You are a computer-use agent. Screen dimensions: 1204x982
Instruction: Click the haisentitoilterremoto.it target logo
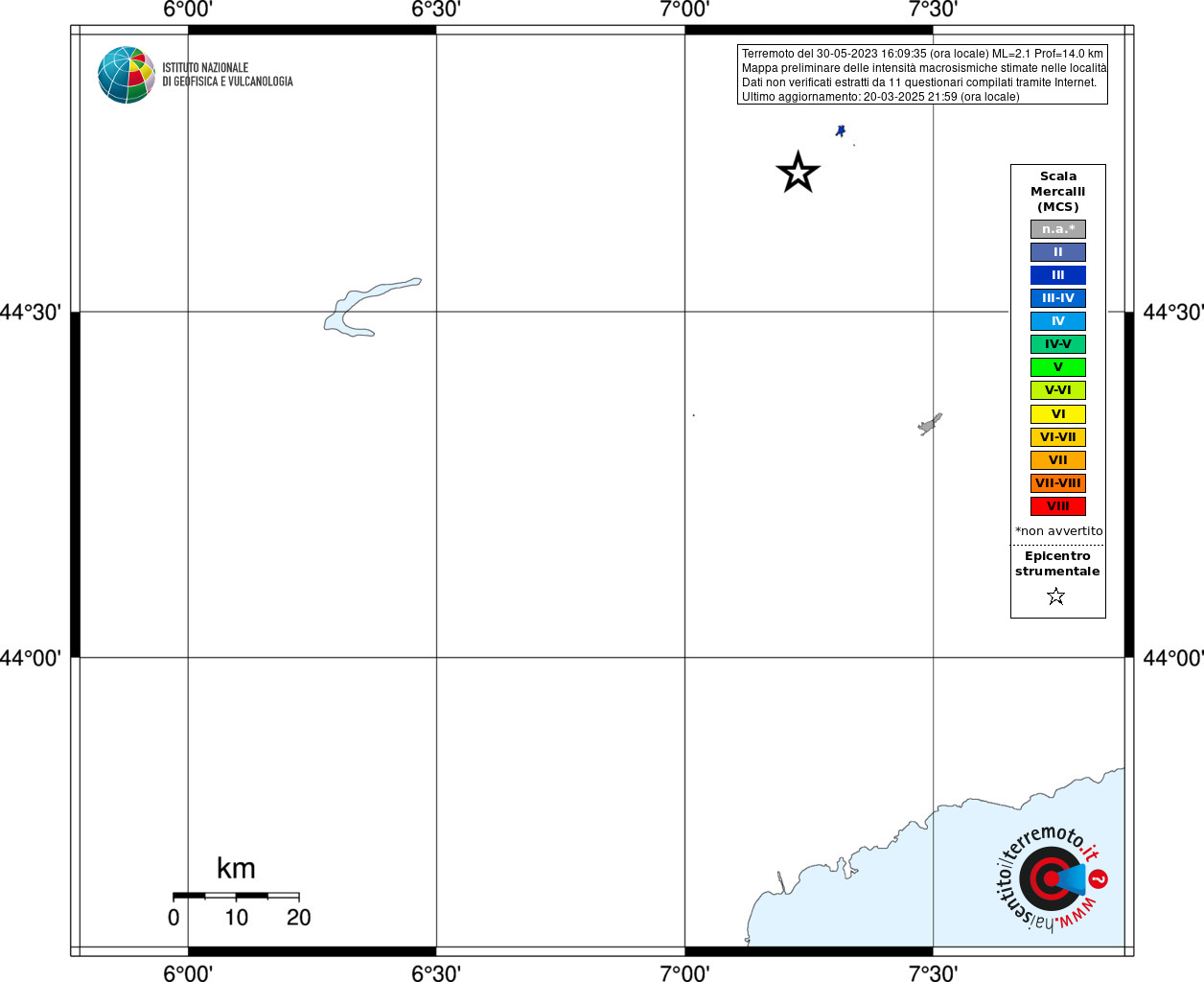(1052, 878)
